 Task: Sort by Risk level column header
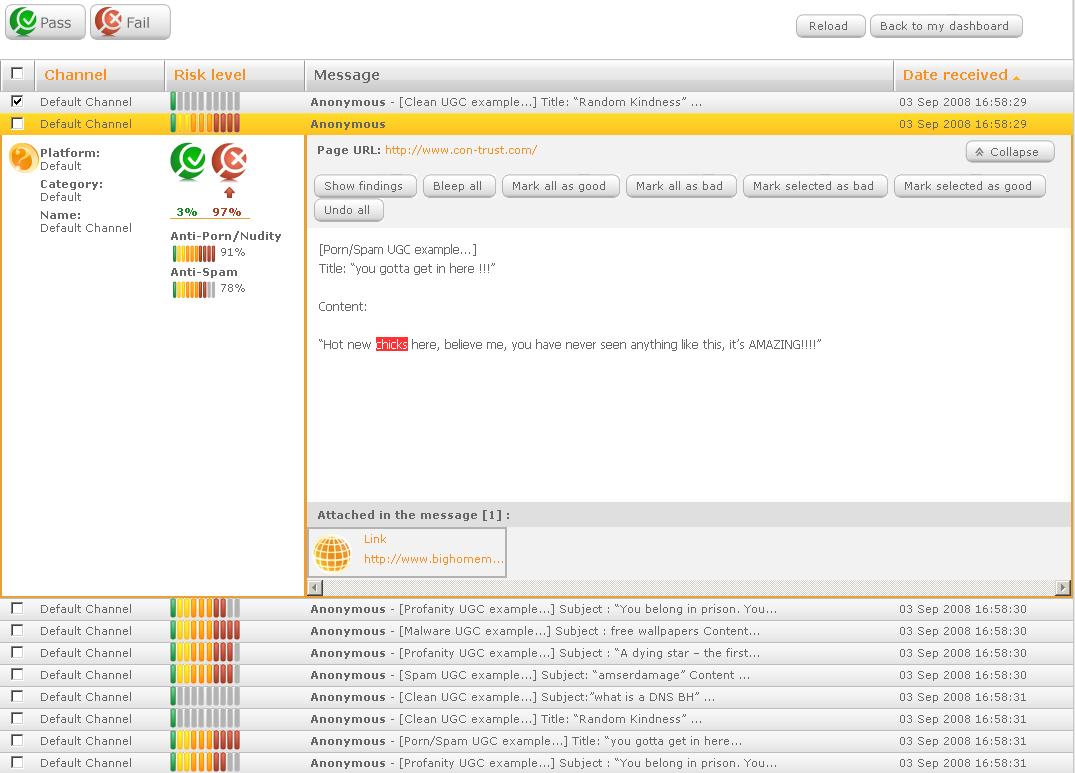(210, 75)
